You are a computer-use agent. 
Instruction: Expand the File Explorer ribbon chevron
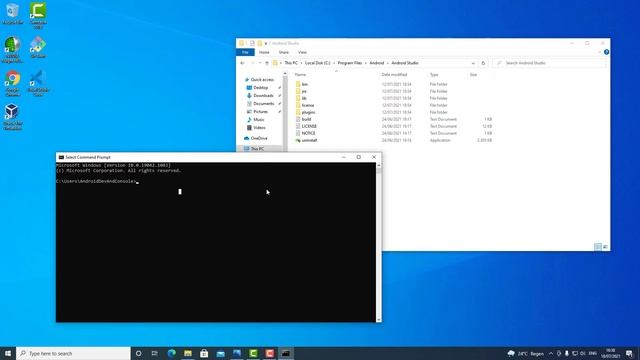599,52
